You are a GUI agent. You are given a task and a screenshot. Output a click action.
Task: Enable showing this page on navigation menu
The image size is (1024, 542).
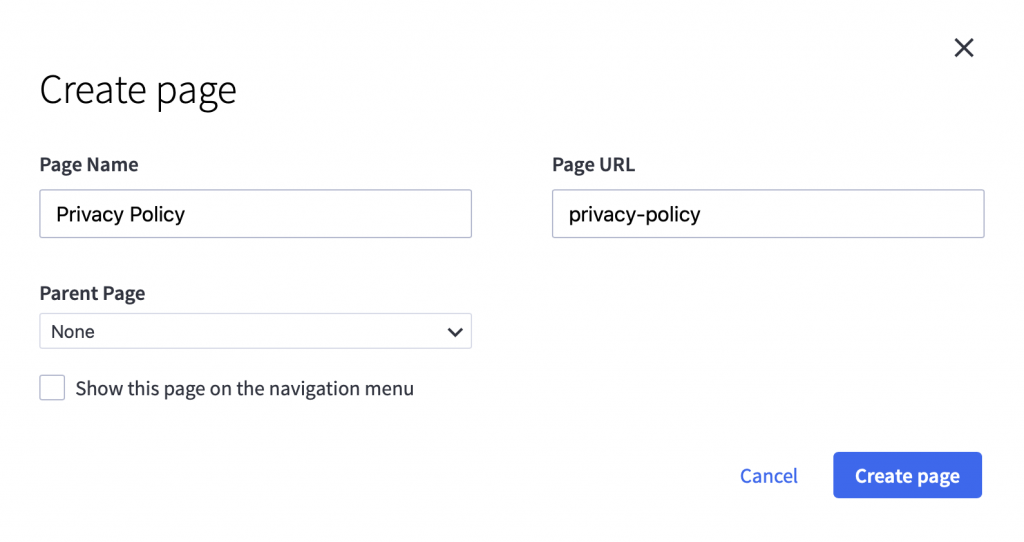52,388
